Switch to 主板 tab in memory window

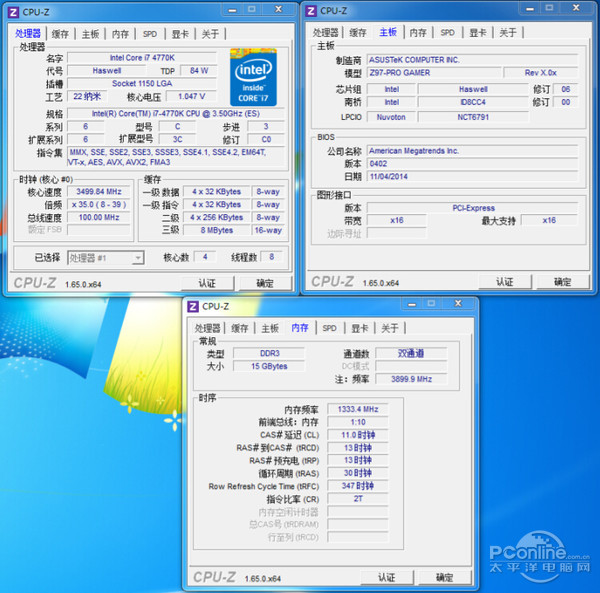coord(270,328)
